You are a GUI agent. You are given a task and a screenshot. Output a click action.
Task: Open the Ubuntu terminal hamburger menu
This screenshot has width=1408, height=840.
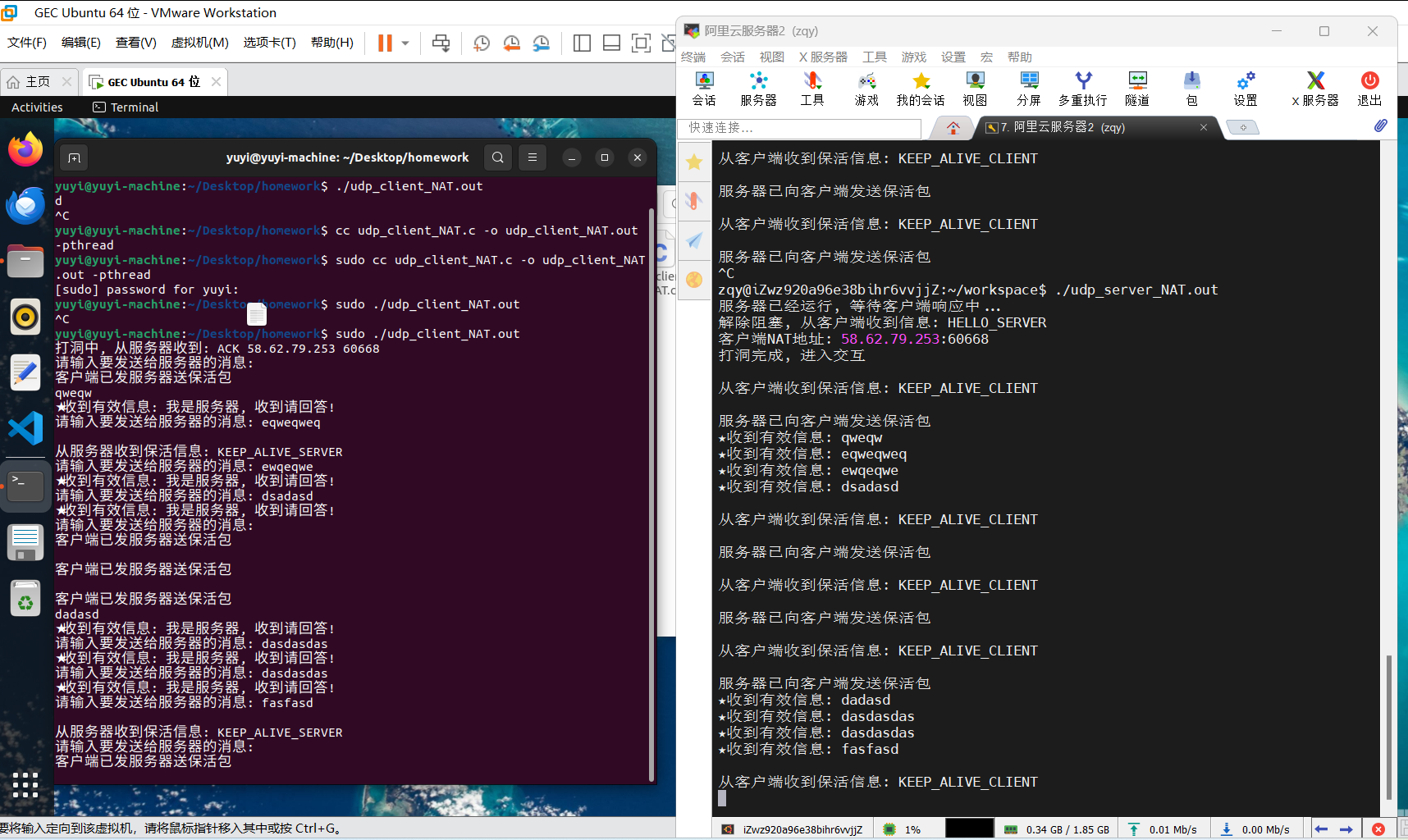pyautogui.click(x=533, y=157)
